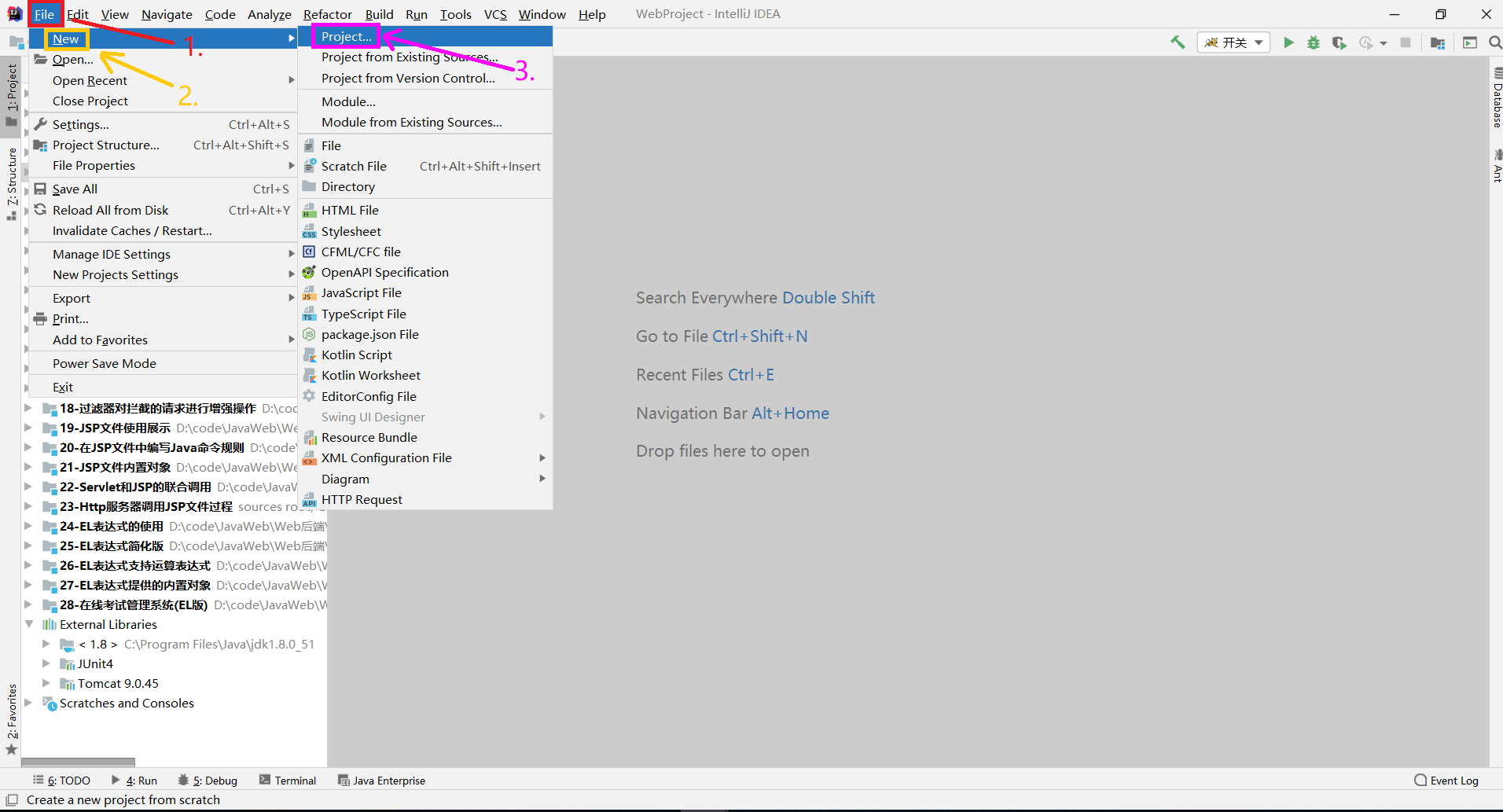Select OpenAPI Specification entry
The image size is (1503, 812).
pos(425,272)
